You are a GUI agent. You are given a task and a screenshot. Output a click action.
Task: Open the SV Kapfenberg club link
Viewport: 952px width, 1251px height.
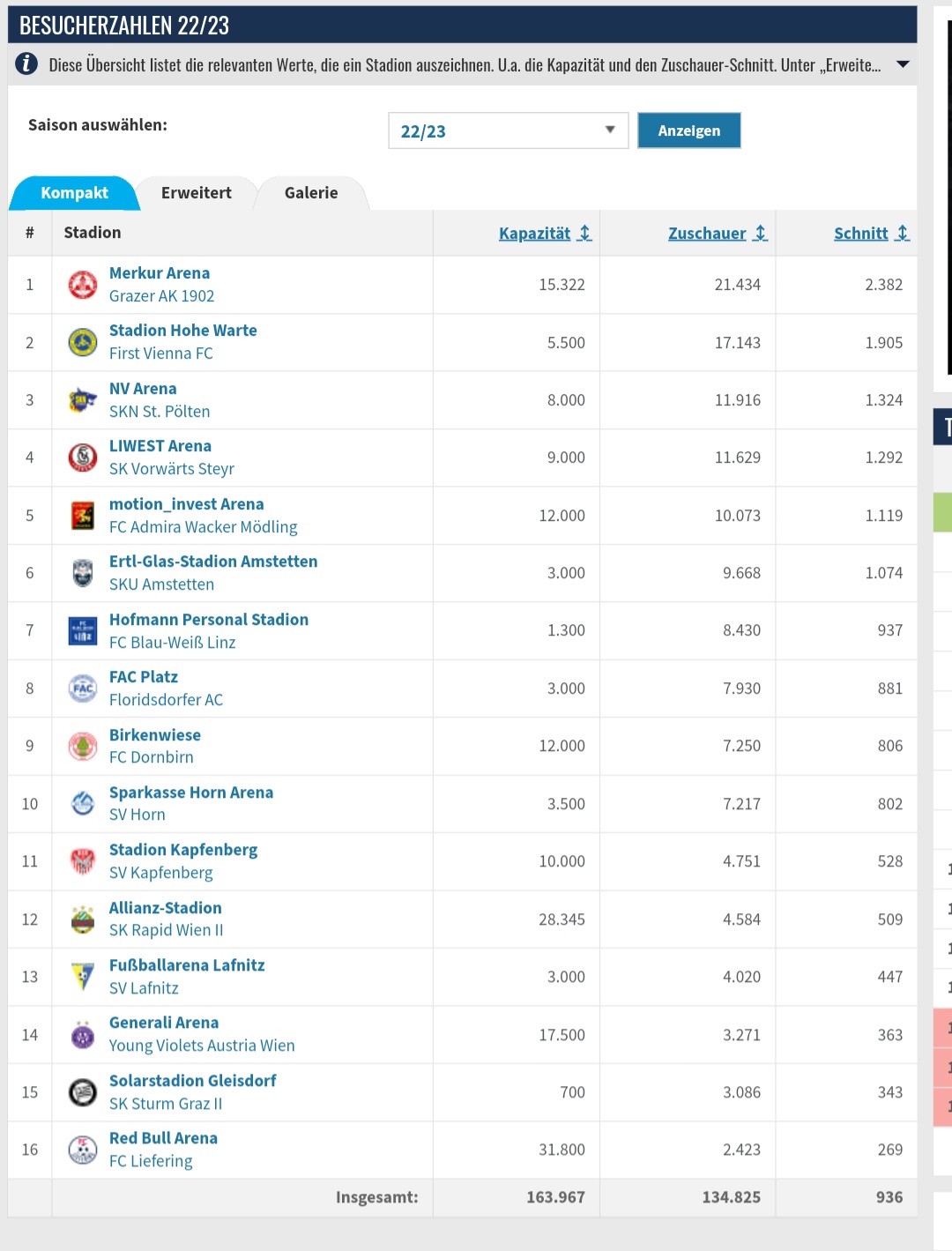point(161,873)
